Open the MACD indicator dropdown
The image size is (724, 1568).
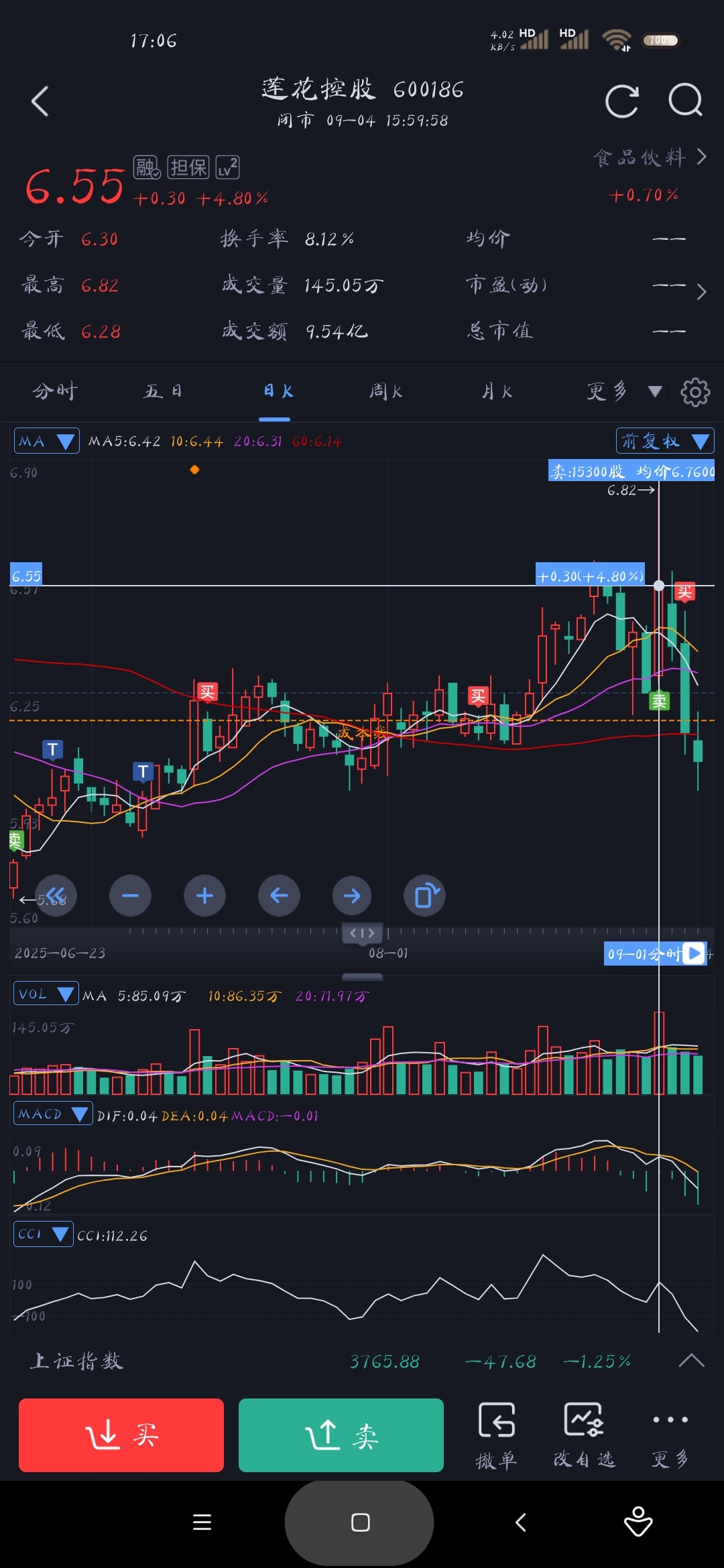[53, 1114]
